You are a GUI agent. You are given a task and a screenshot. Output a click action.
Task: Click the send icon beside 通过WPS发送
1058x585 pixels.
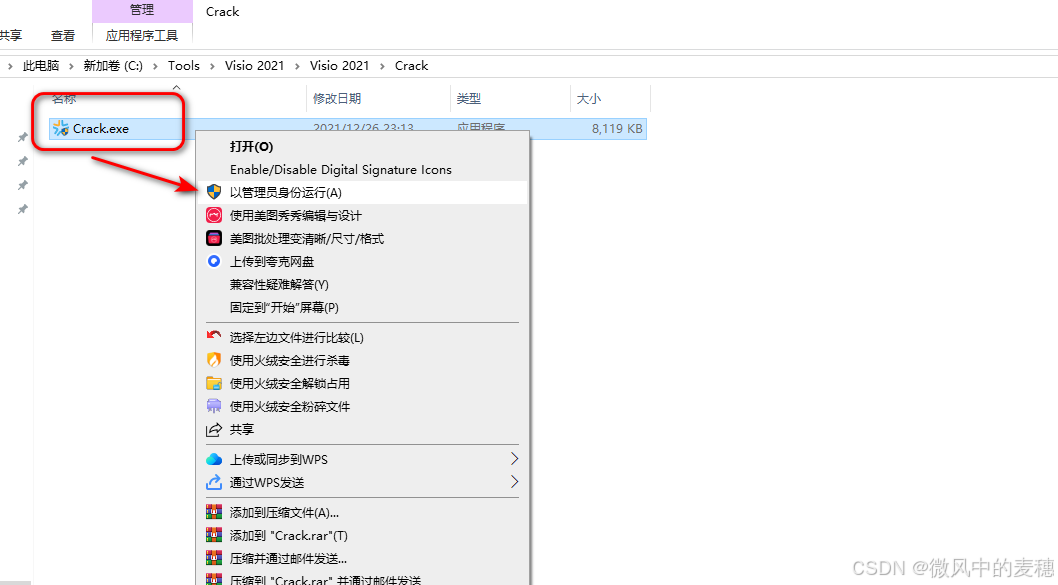click(214, 482)
